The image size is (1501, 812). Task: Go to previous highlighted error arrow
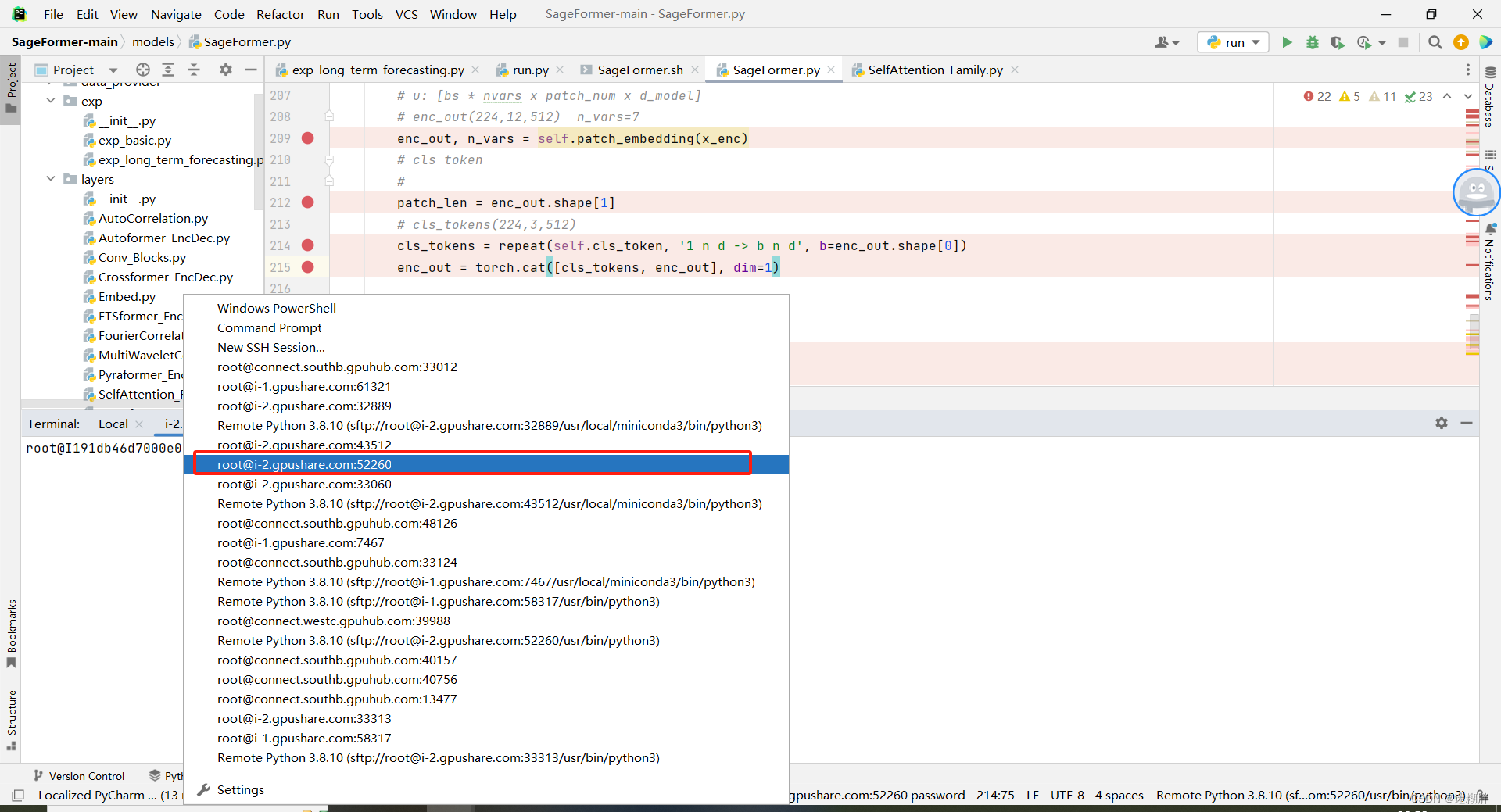tap(1447, 96)
